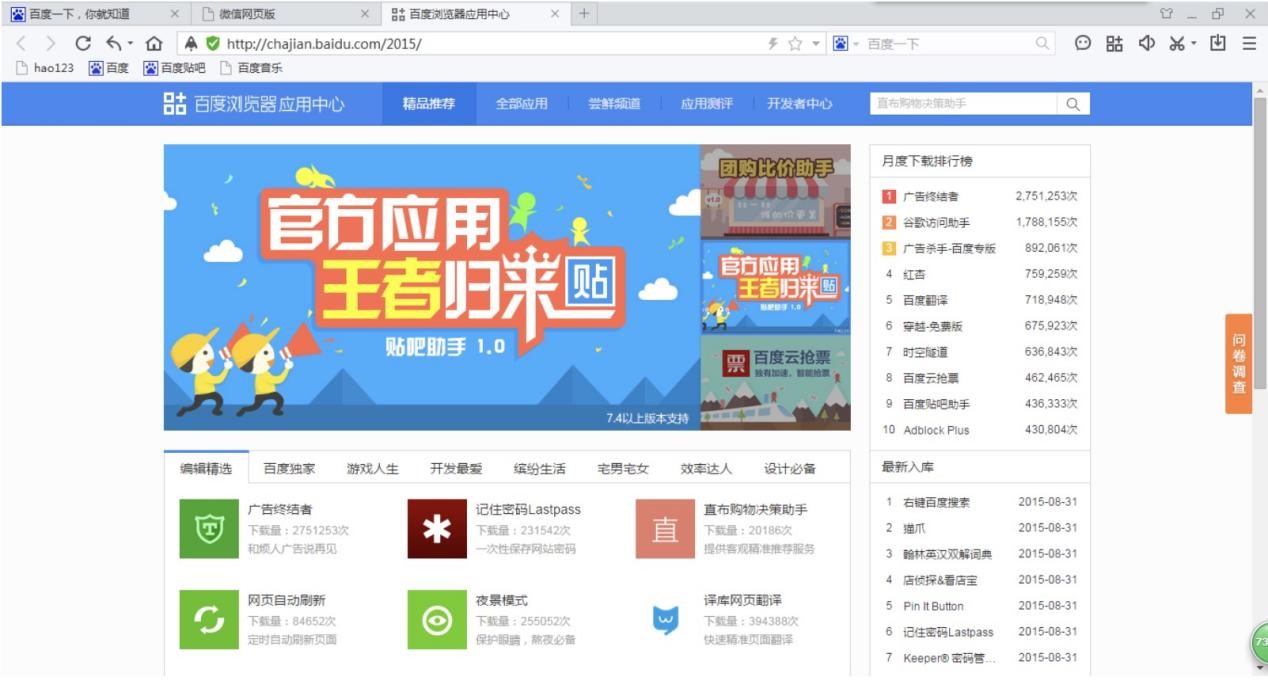Open the 贴吧助手 1.0 main banner

coord(431,287)
